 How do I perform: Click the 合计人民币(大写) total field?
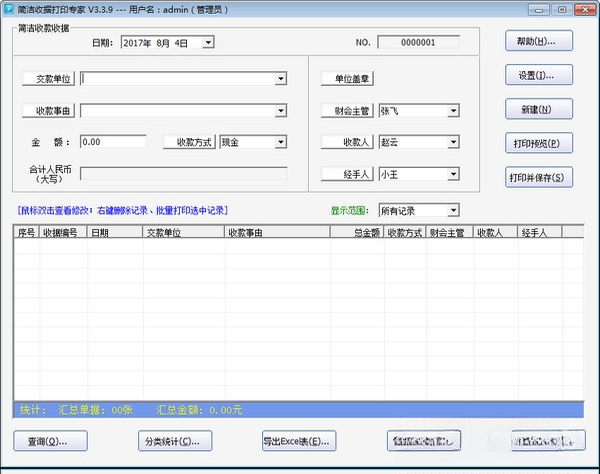tap(184, 174)
